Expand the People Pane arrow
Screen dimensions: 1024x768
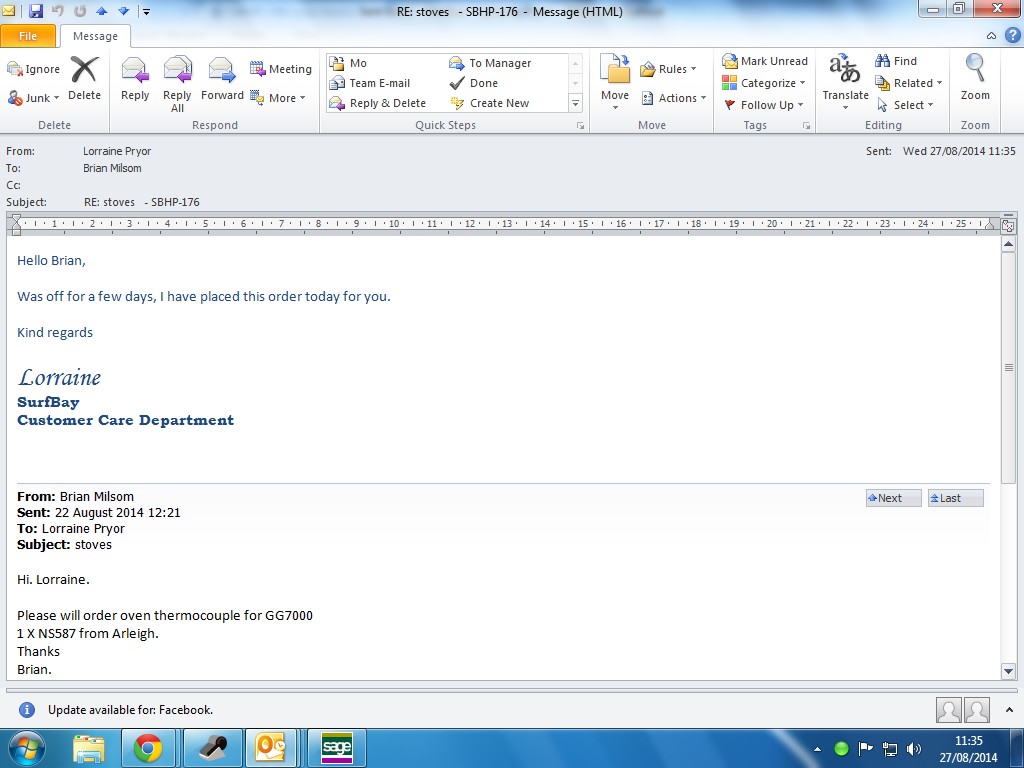tap(1010, 710)
